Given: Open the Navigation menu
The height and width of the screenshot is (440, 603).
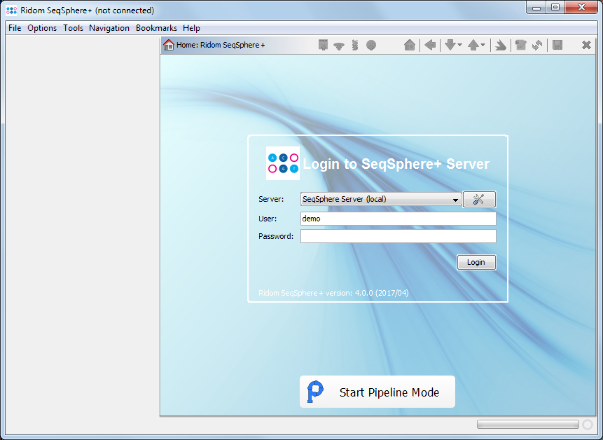Looking at the screenshot, I should coord(109,28).
